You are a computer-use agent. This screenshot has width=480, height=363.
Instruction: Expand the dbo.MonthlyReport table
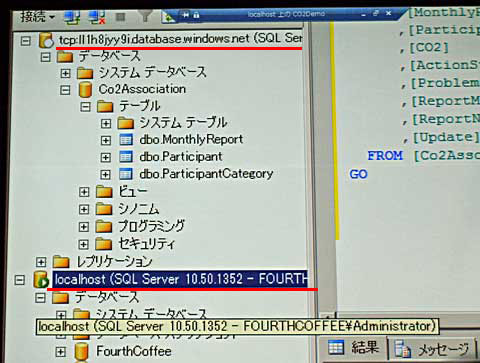click(x=105, y=140)
